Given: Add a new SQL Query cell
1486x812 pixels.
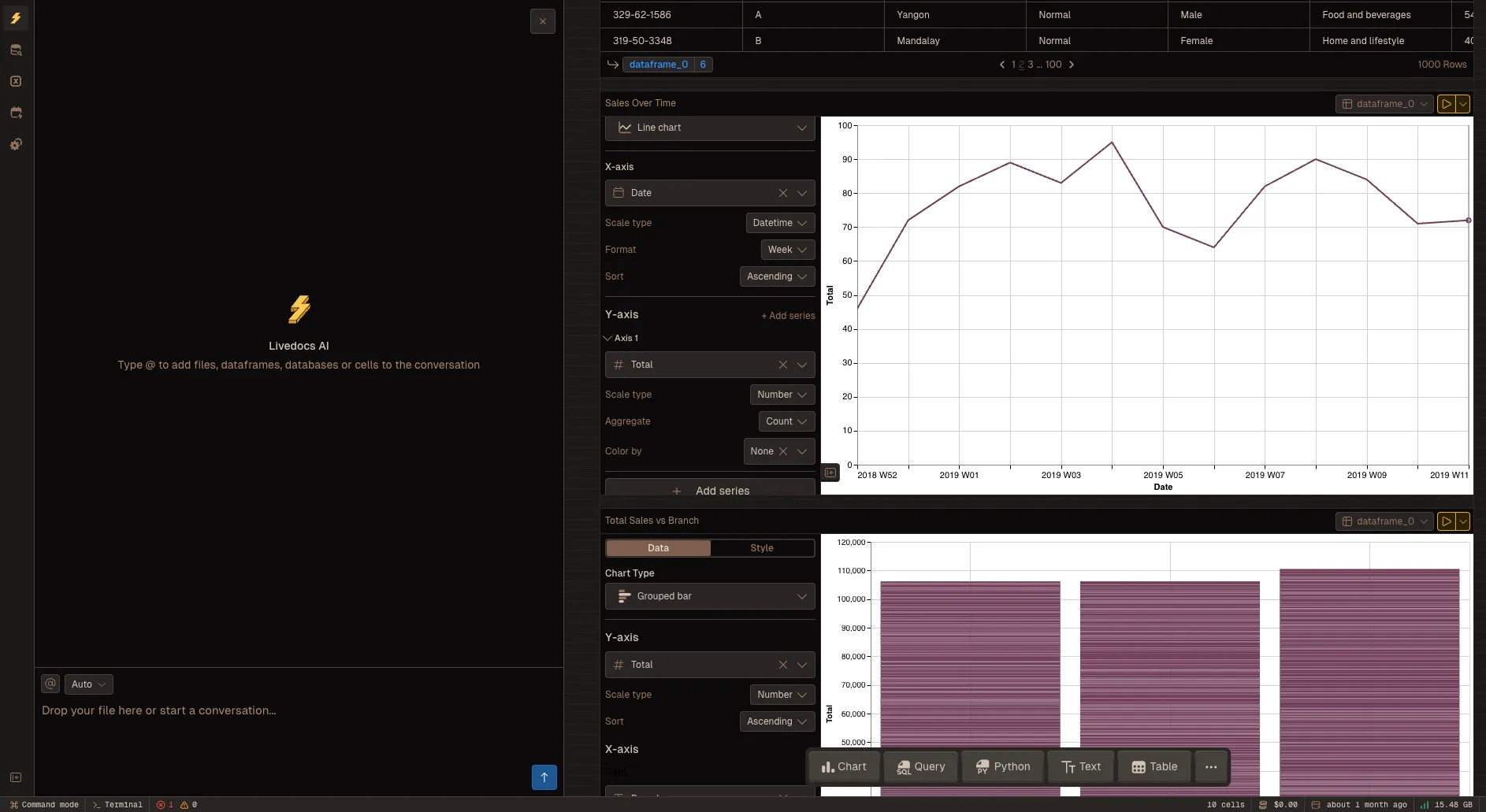Looking at the screenshot, I should click(x=919, y=766).
